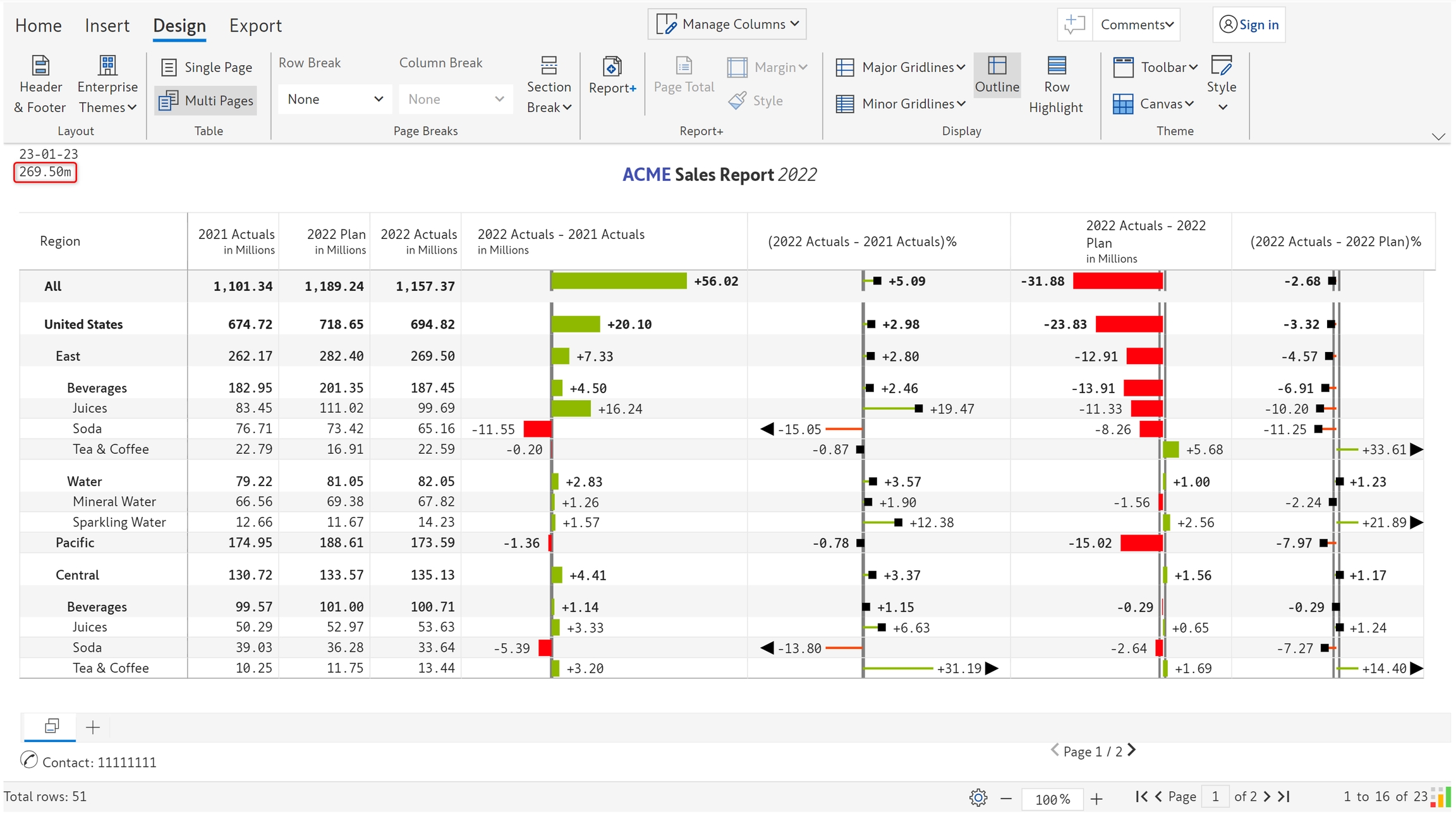Click the add comment icon
Screen dimensions: 1456x816
[x=1074, y=25]
